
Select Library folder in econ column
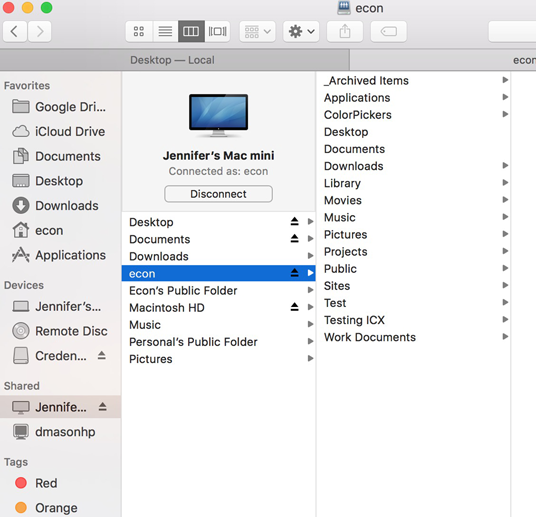414,183
